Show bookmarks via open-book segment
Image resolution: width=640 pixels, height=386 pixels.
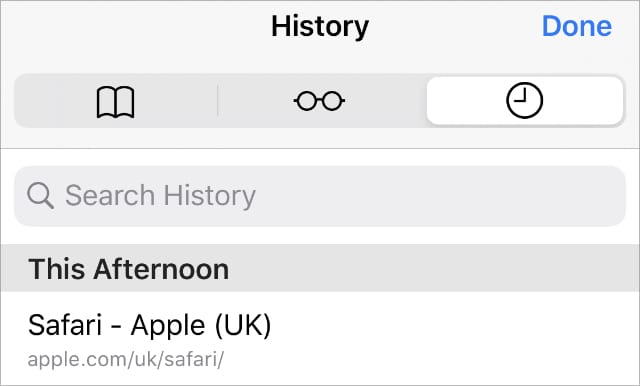(116, 101)
